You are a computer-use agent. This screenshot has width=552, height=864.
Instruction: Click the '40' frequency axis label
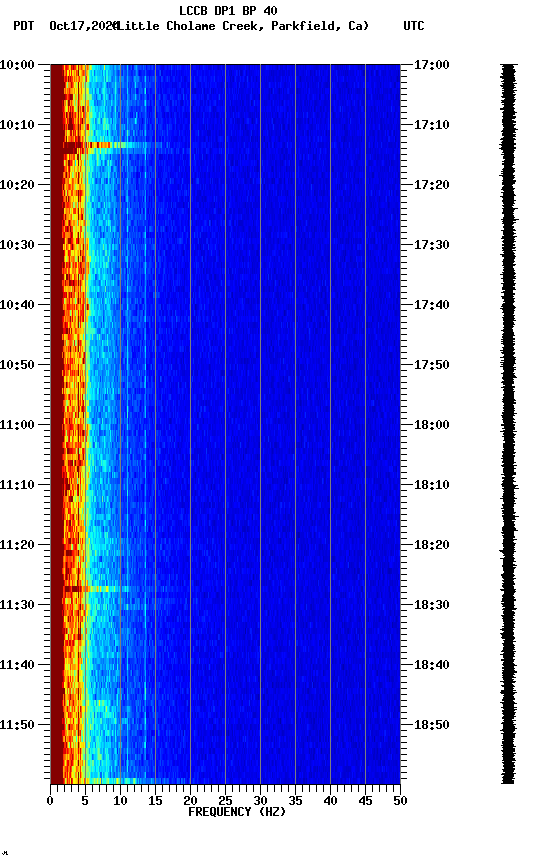331,802
